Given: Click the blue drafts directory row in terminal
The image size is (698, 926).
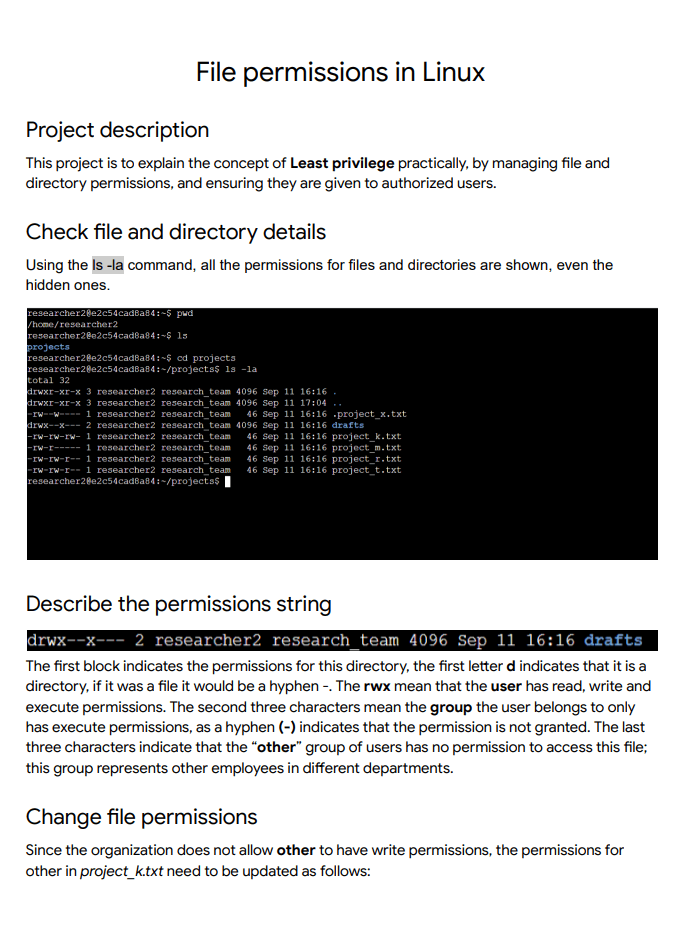Looking at the screenshot, I should click(195, 425).
